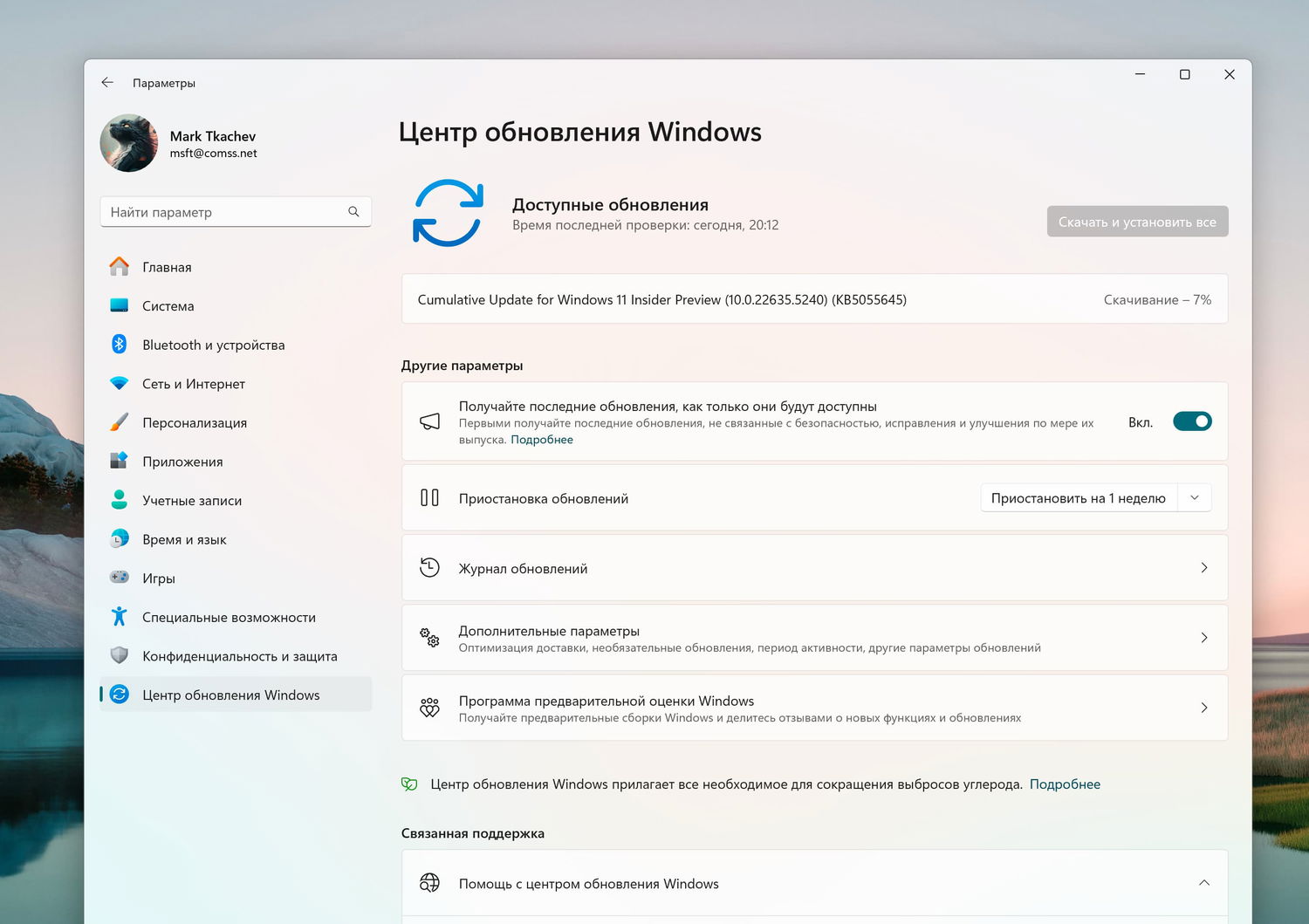Click the Bluetooth icon in sidebar
Screen dimensions: 1309x924
[x=120, y=345]
